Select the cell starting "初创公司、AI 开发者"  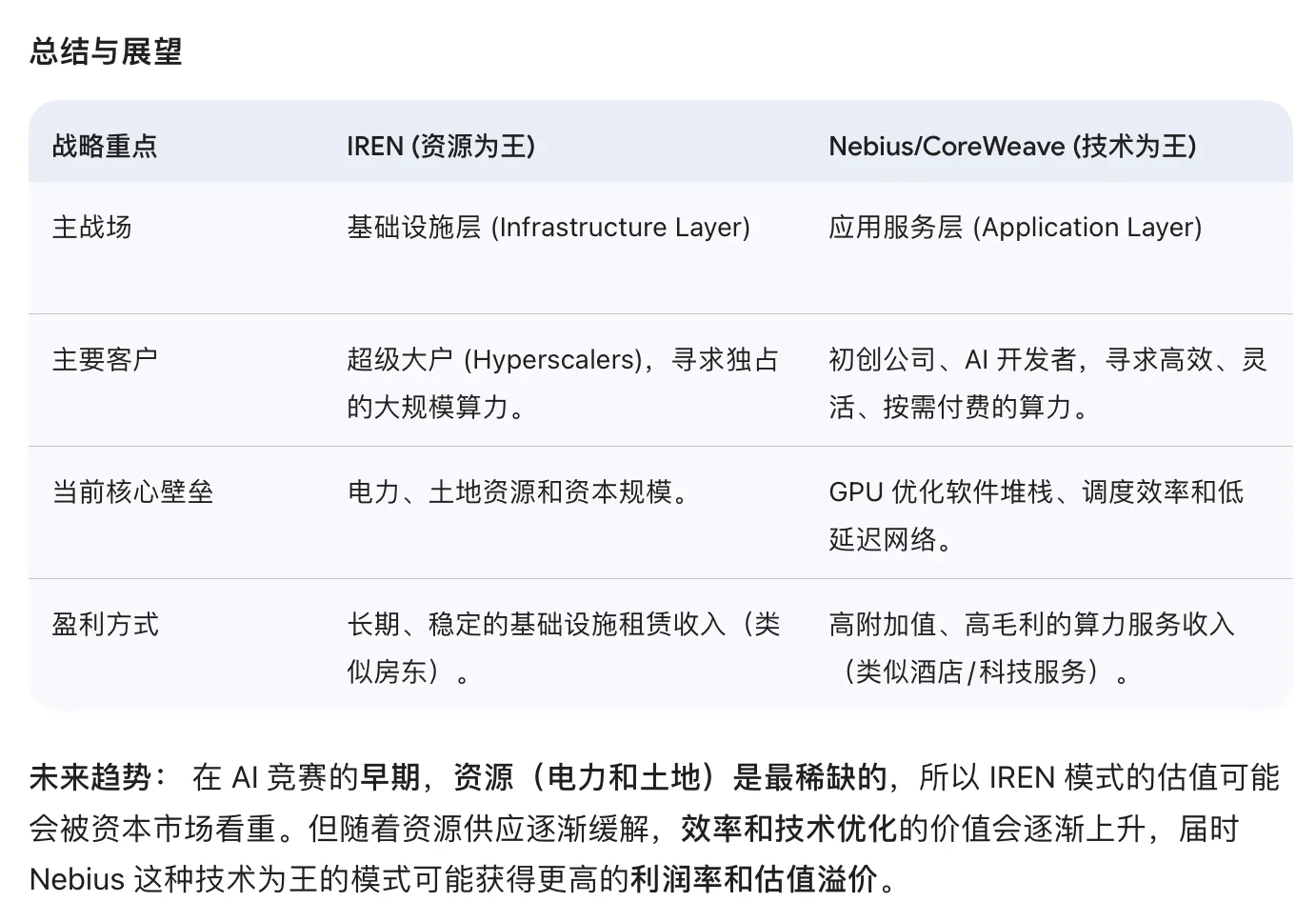tap(1047, 383)
